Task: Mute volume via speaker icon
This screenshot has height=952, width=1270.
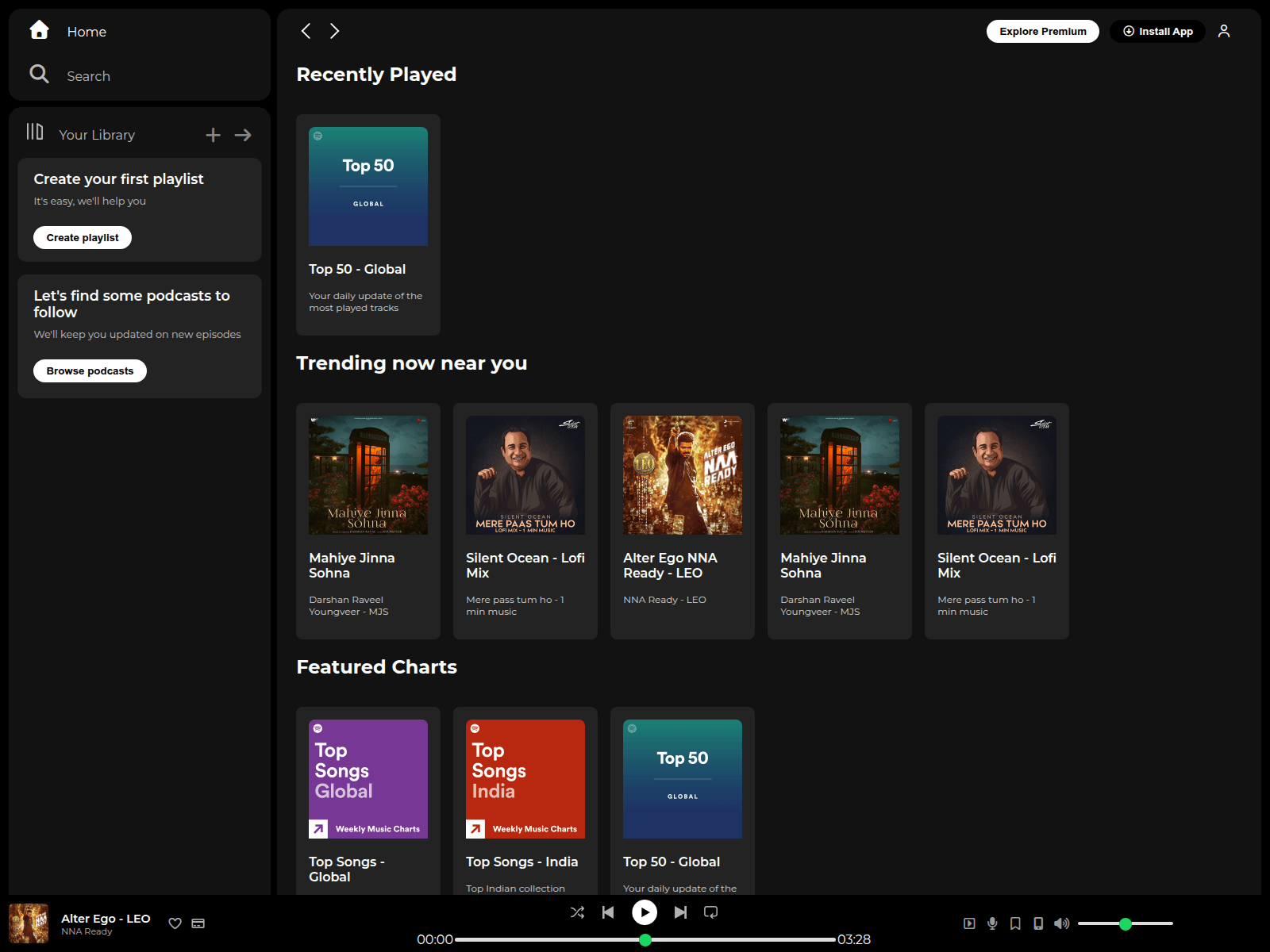Action: click(1061, 923)
